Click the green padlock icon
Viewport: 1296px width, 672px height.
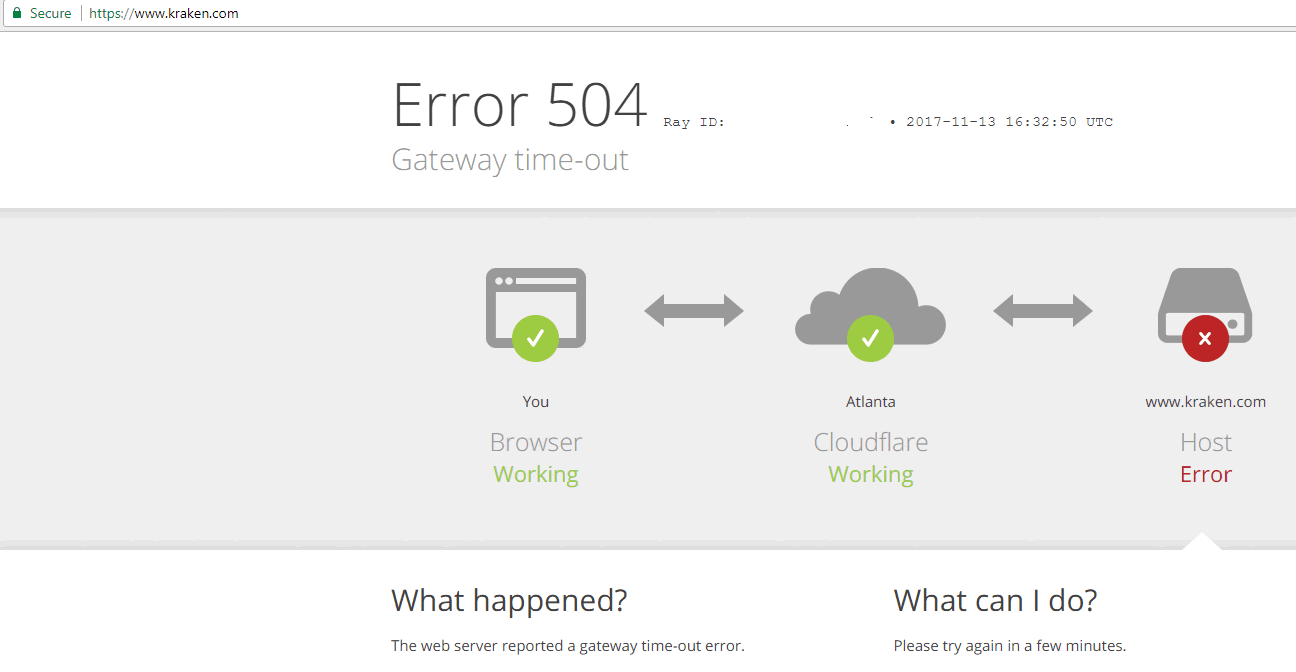(x=16, y=13)
